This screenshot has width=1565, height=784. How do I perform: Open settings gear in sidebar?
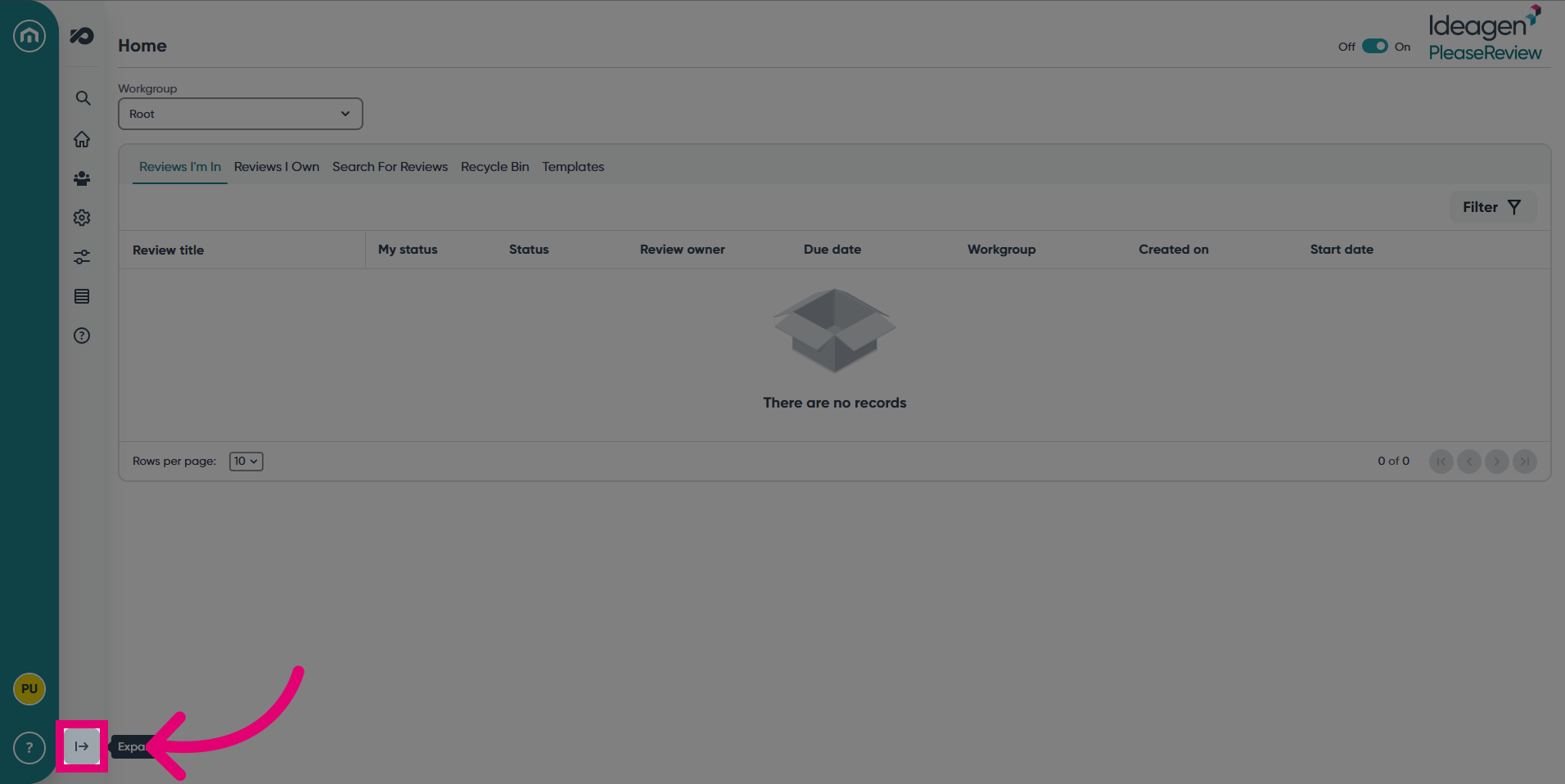coord(82,218)
